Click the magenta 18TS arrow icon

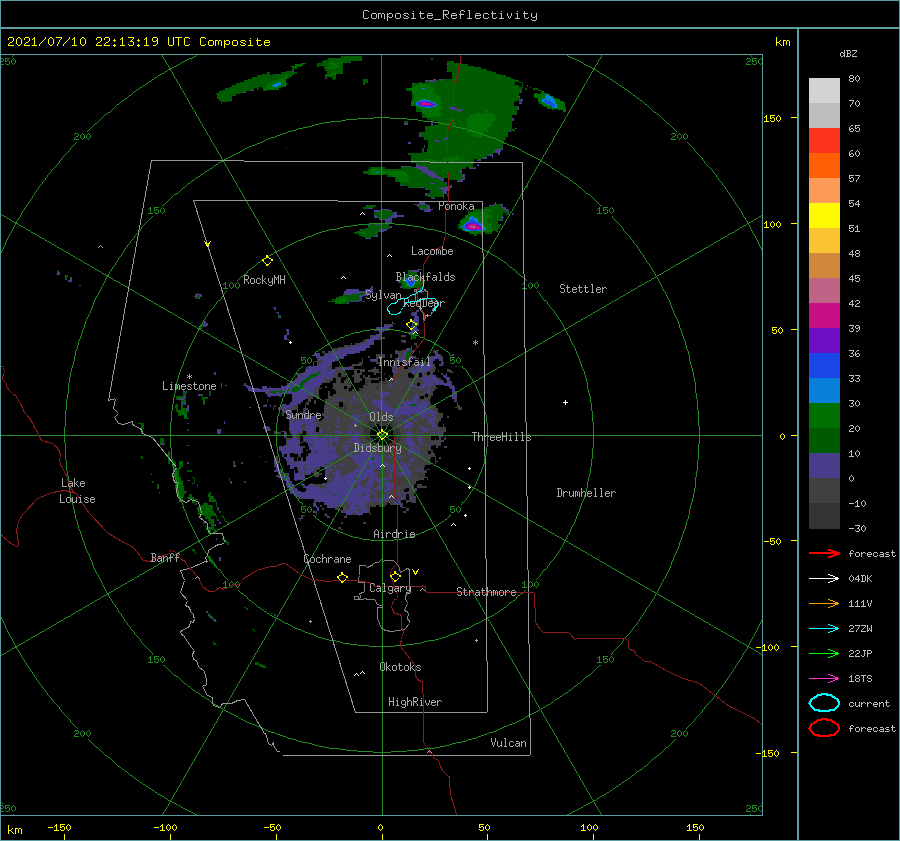[824, 679]
